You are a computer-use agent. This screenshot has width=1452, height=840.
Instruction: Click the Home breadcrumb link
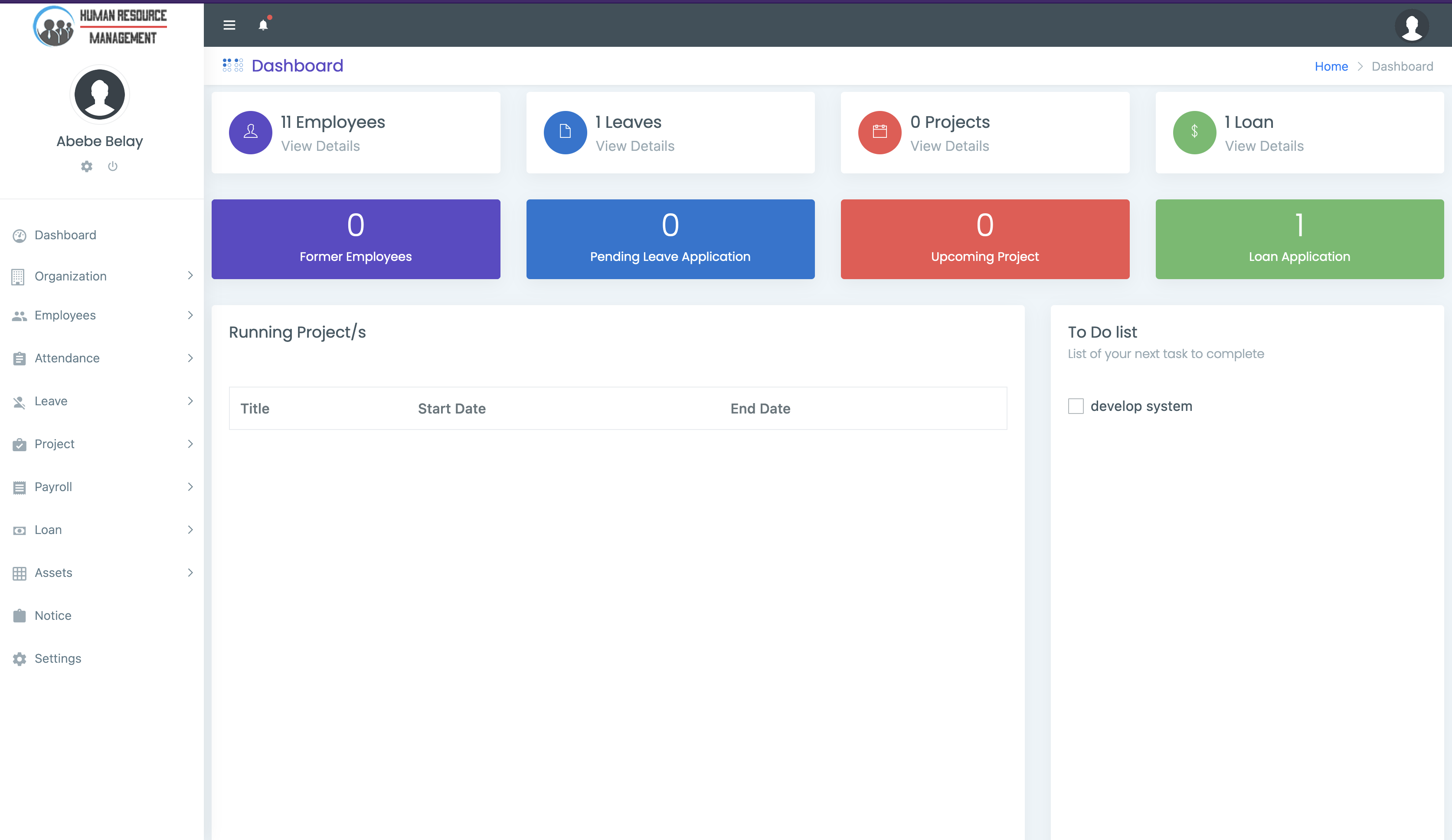click(1331, 66)
